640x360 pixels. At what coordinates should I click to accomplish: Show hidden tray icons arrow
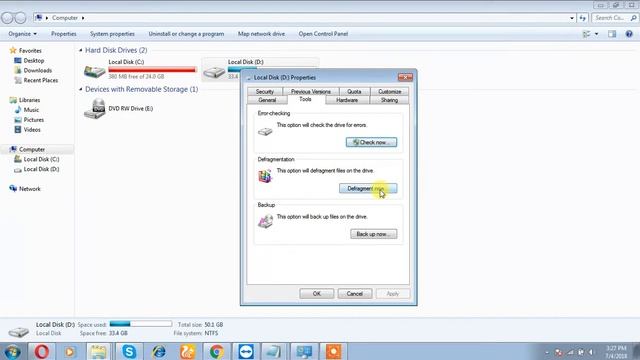(547, 352)
